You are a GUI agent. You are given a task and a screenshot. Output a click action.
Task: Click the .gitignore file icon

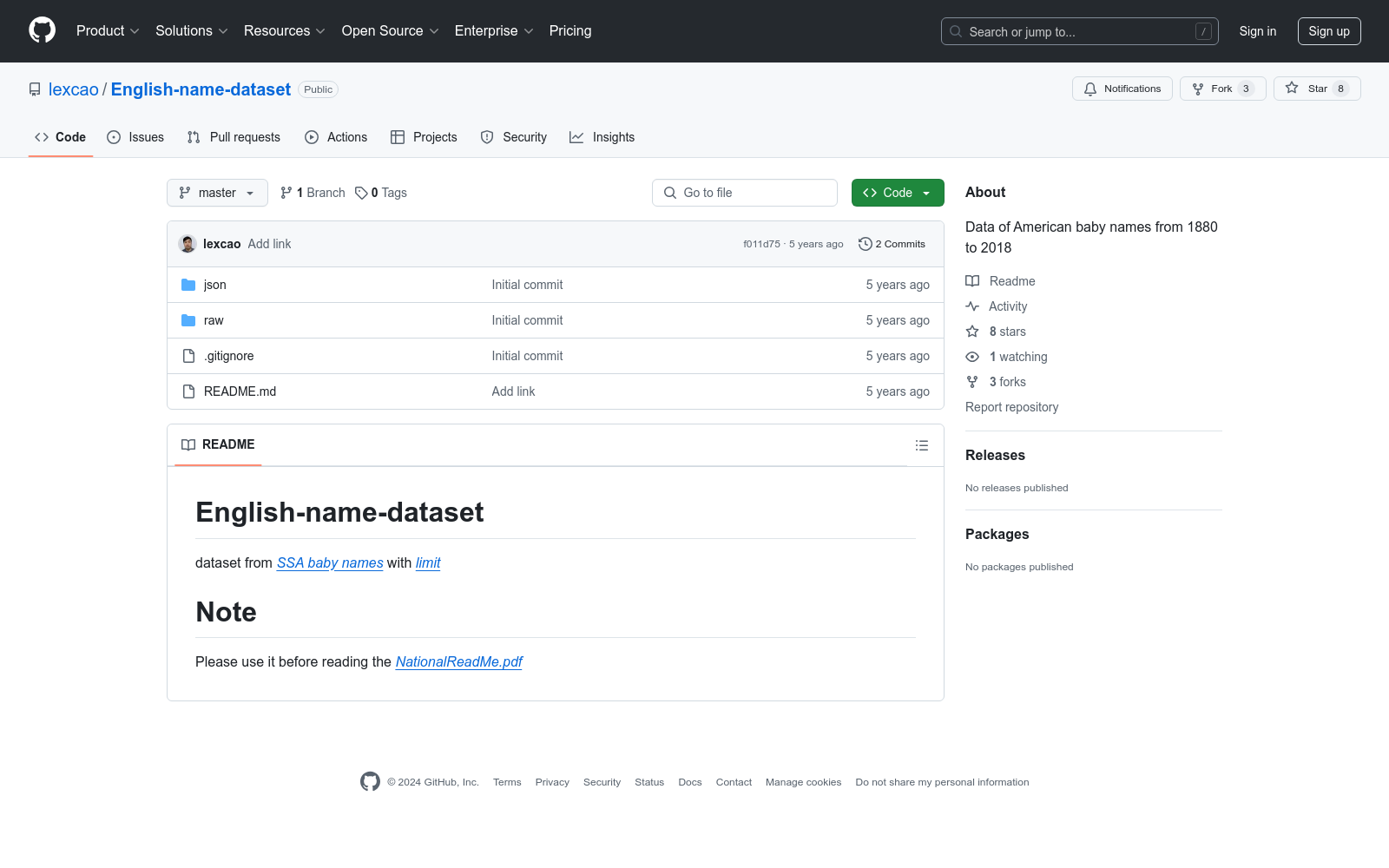click(x=188, y=356)
